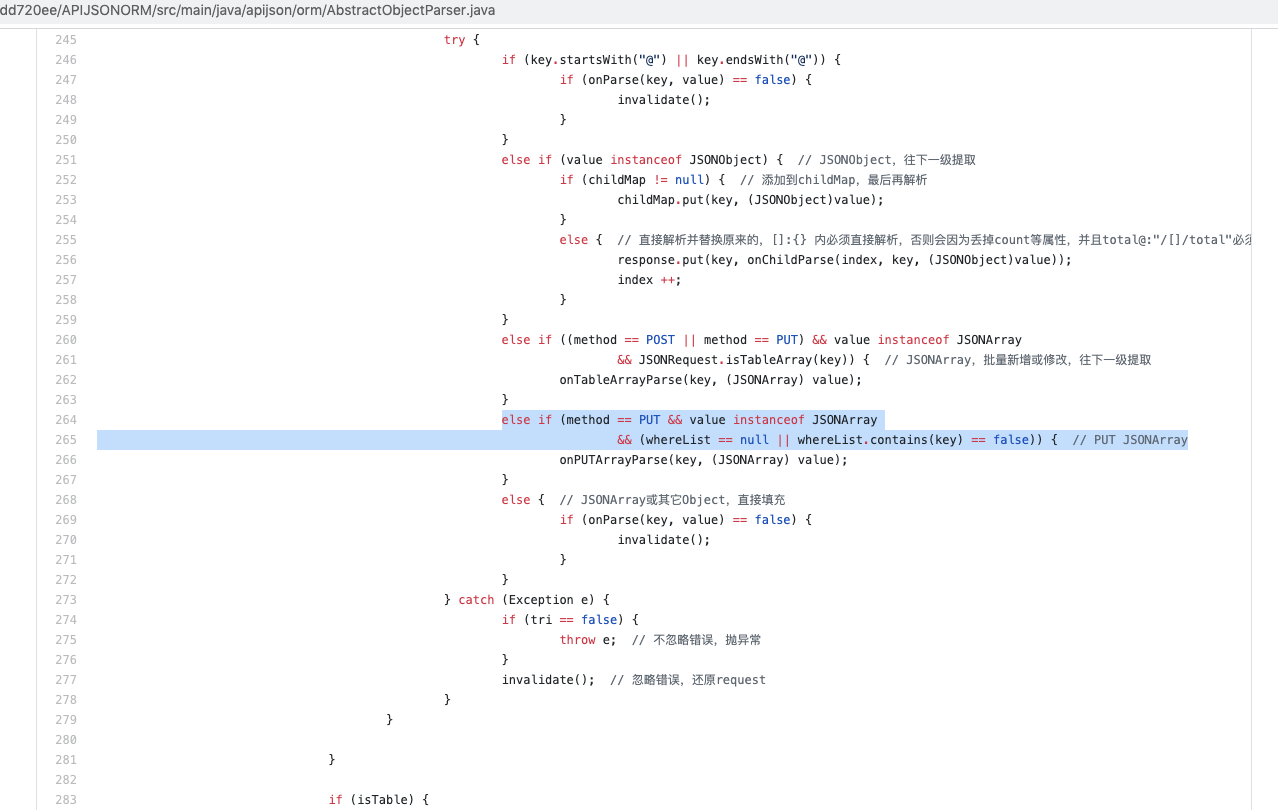Open the dd720ee commit breadcrumb link
Screen dimensions: 1278x810
click(x=28, y=11)
